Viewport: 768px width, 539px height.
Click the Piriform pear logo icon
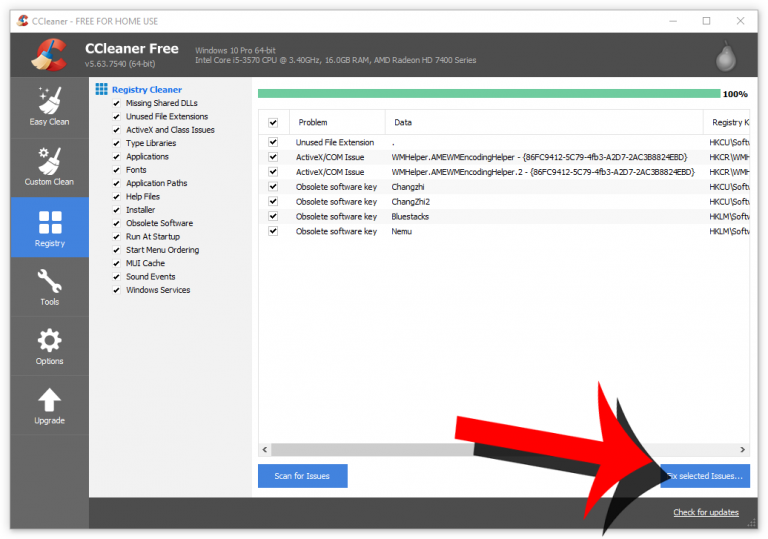(x=727, y=56)
